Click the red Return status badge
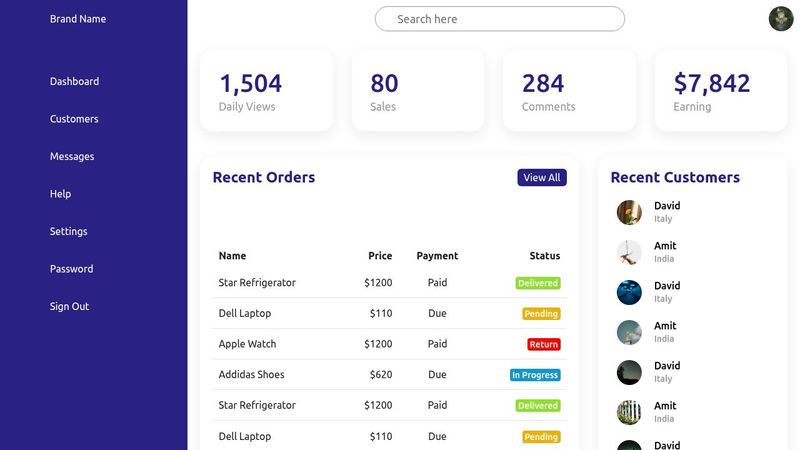Image resolution: width=800 pixels, height=450 pixels. (543, 344)
